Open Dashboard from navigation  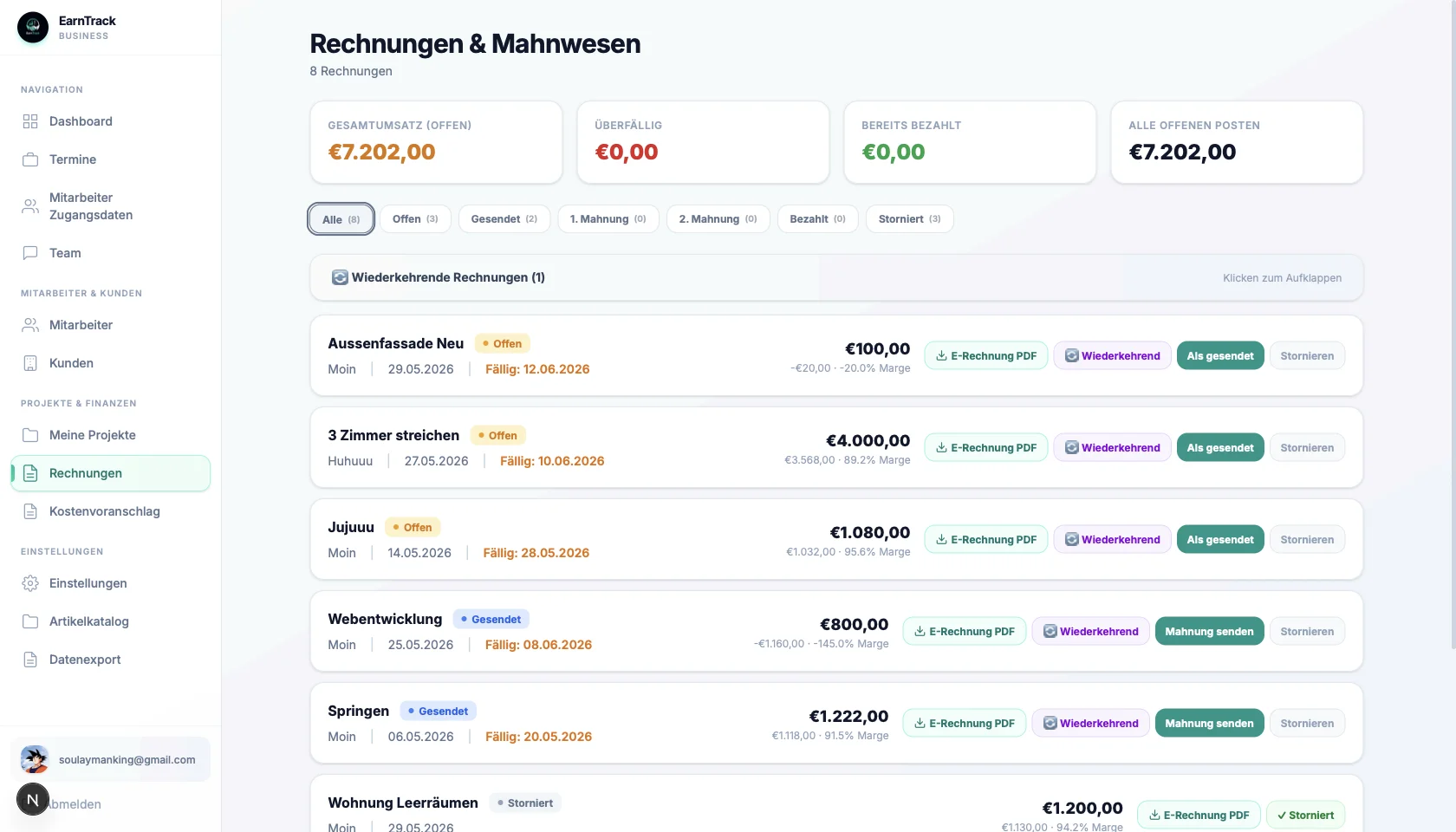(110, 121)
